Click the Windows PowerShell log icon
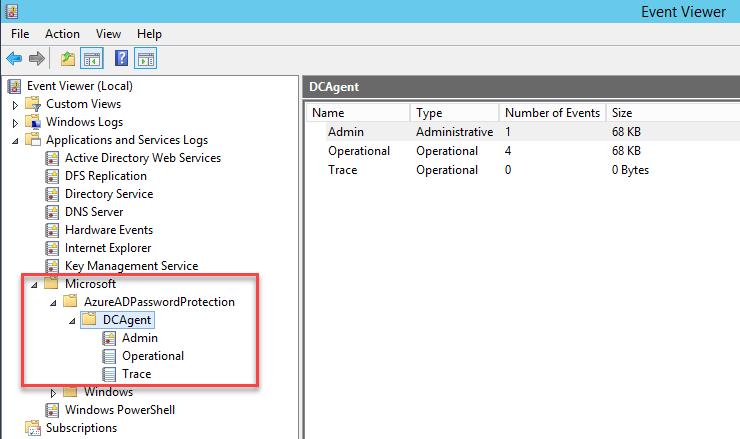The image size is (740, 439). pos(52,410)
